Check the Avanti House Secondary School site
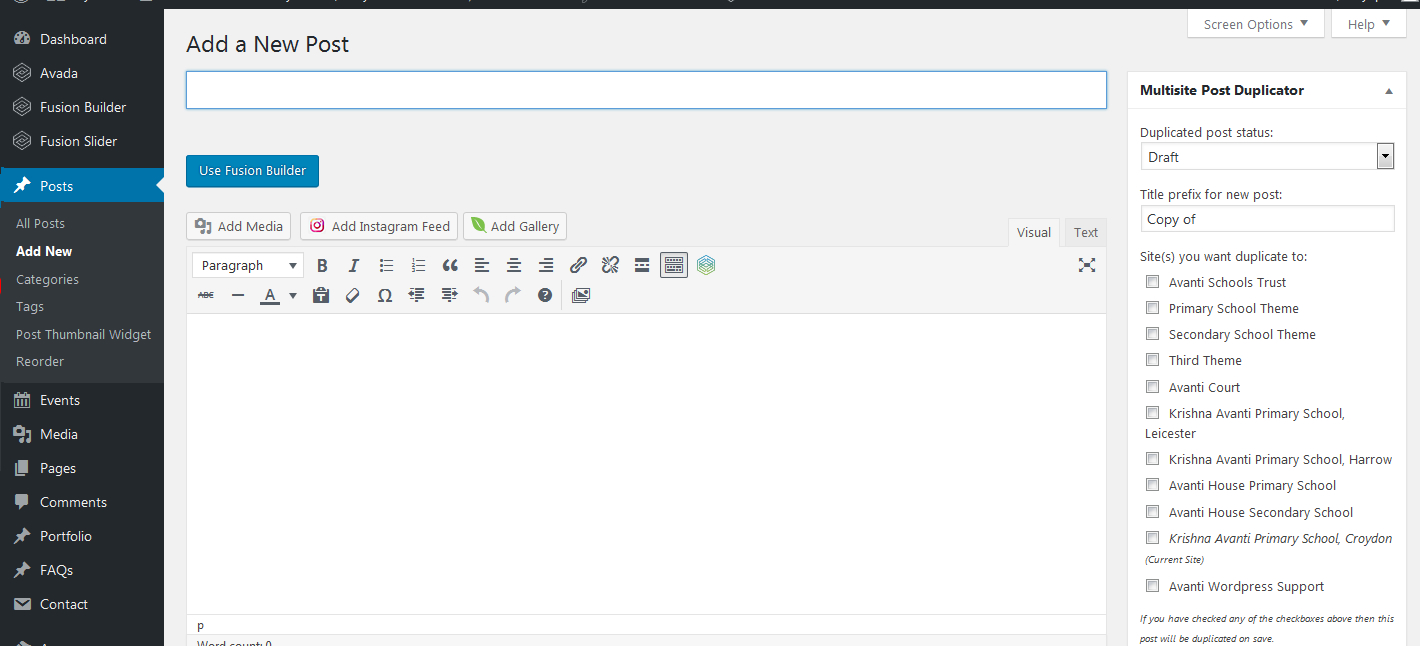Image resolution: width=1420 pixels, height=646 pixels. pos(1153,511)
